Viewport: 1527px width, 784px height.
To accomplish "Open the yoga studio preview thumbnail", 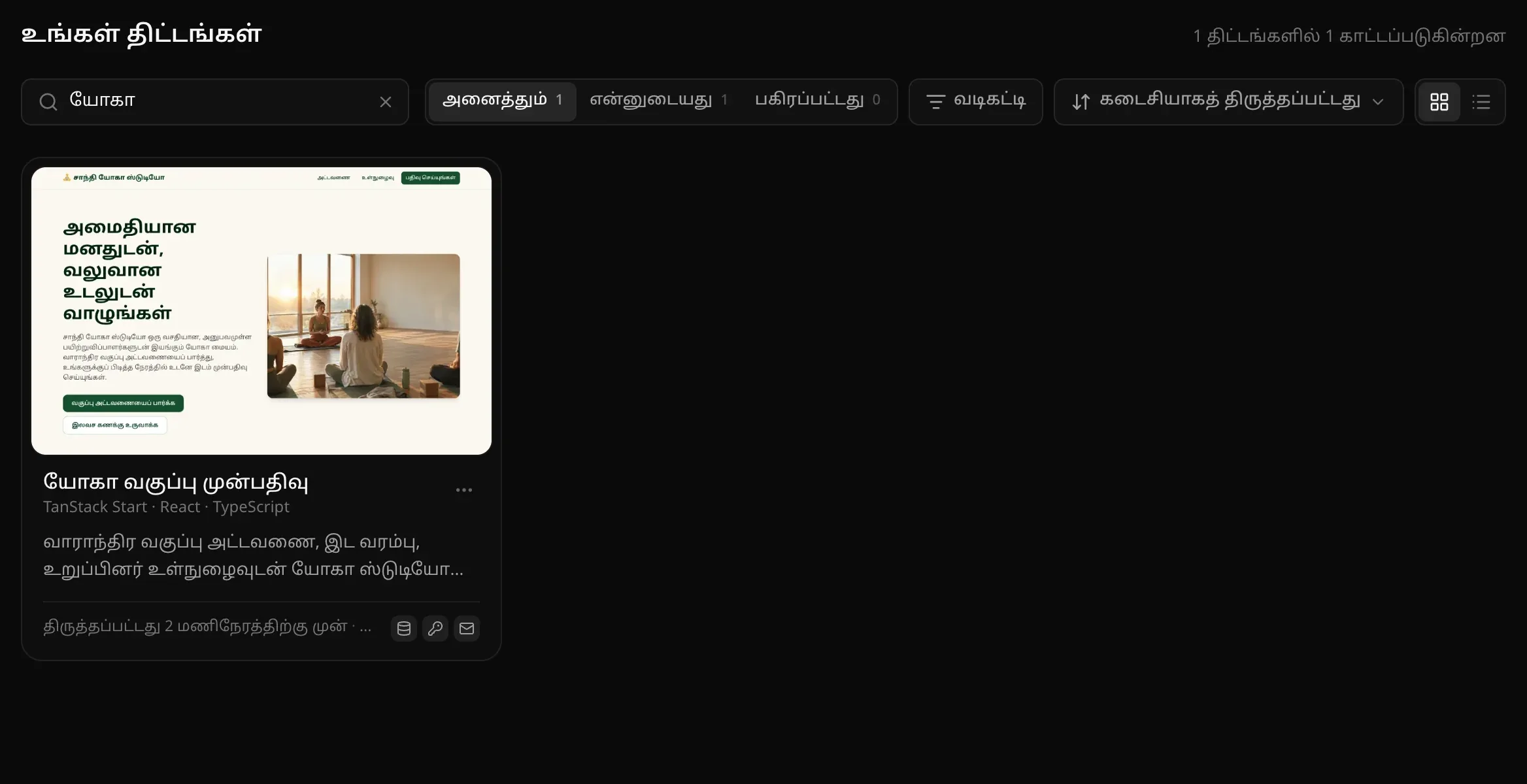I will click(261, 311).
